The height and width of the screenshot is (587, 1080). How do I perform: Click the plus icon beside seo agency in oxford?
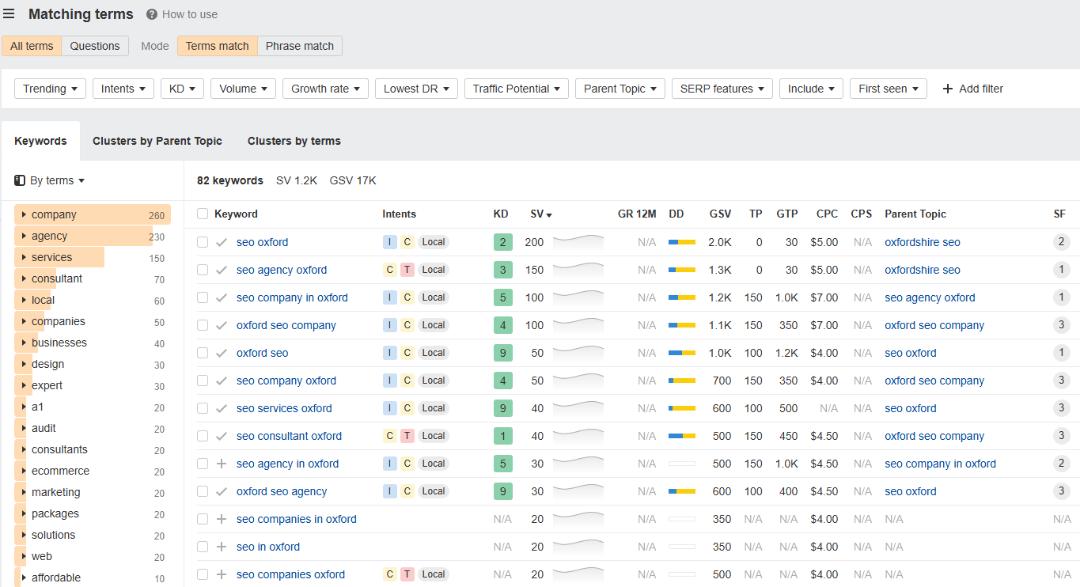(x=221, y=464)
